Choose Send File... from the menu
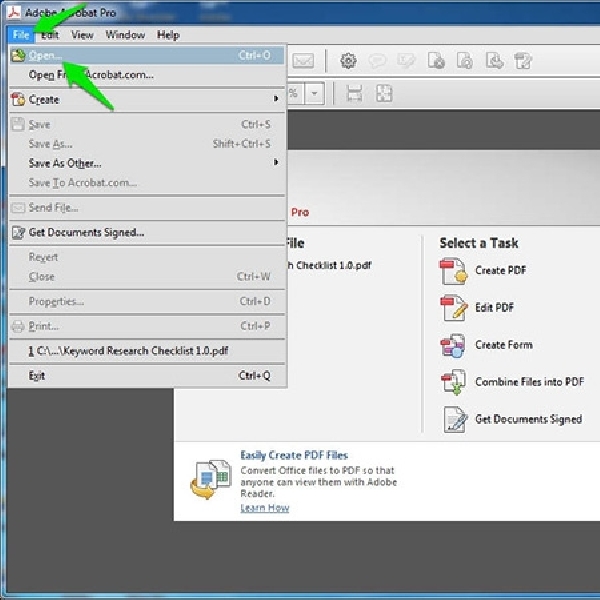The height and width of the screenshot is (600, 600). [x=147, y=207]
